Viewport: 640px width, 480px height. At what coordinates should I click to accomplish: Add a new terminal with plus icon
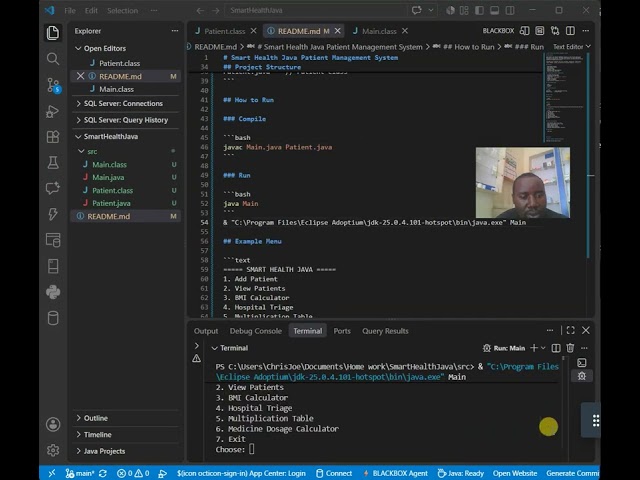point(533,348)
